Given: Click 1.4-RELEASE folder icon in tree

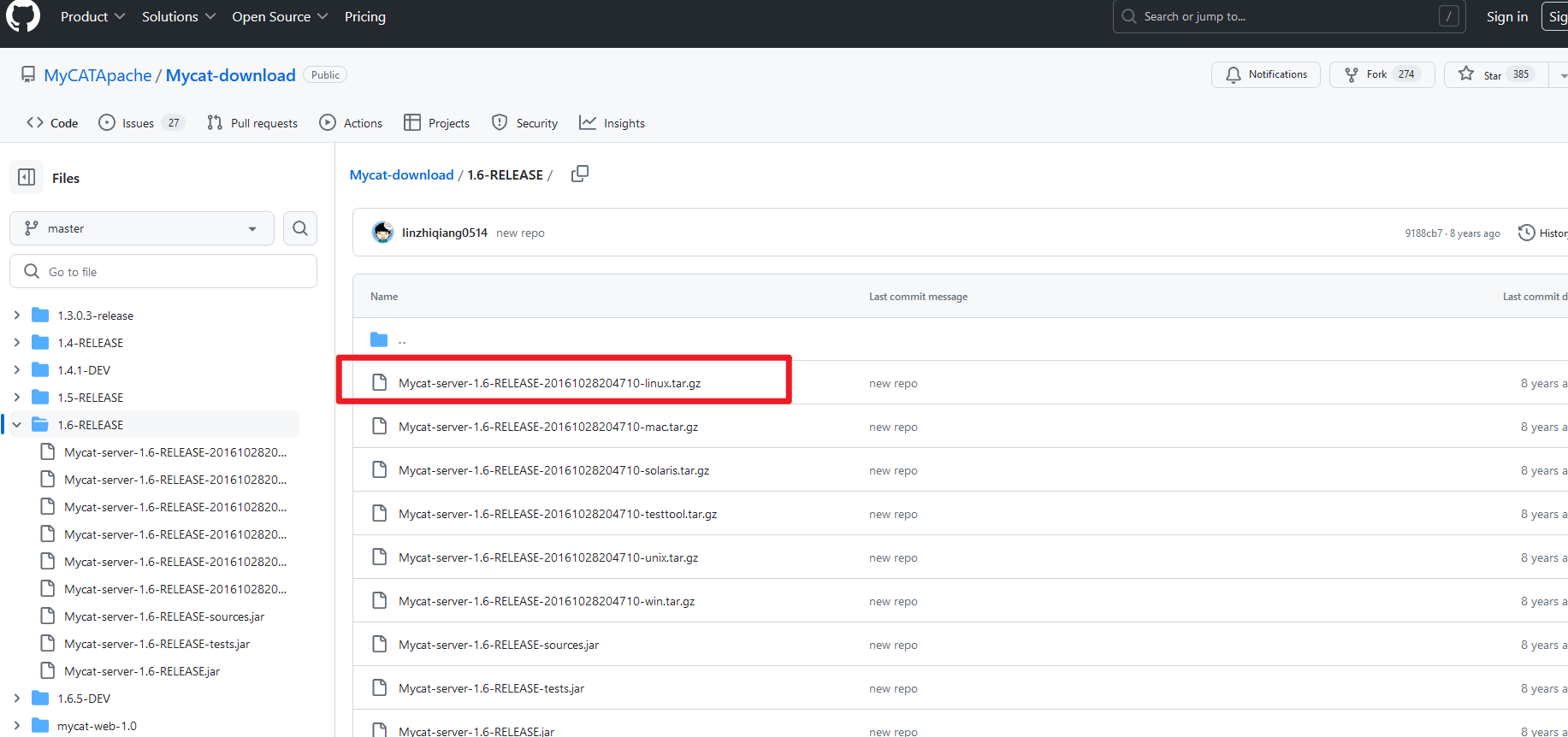Looking at the screenshot, I should [x=40, y=342].
